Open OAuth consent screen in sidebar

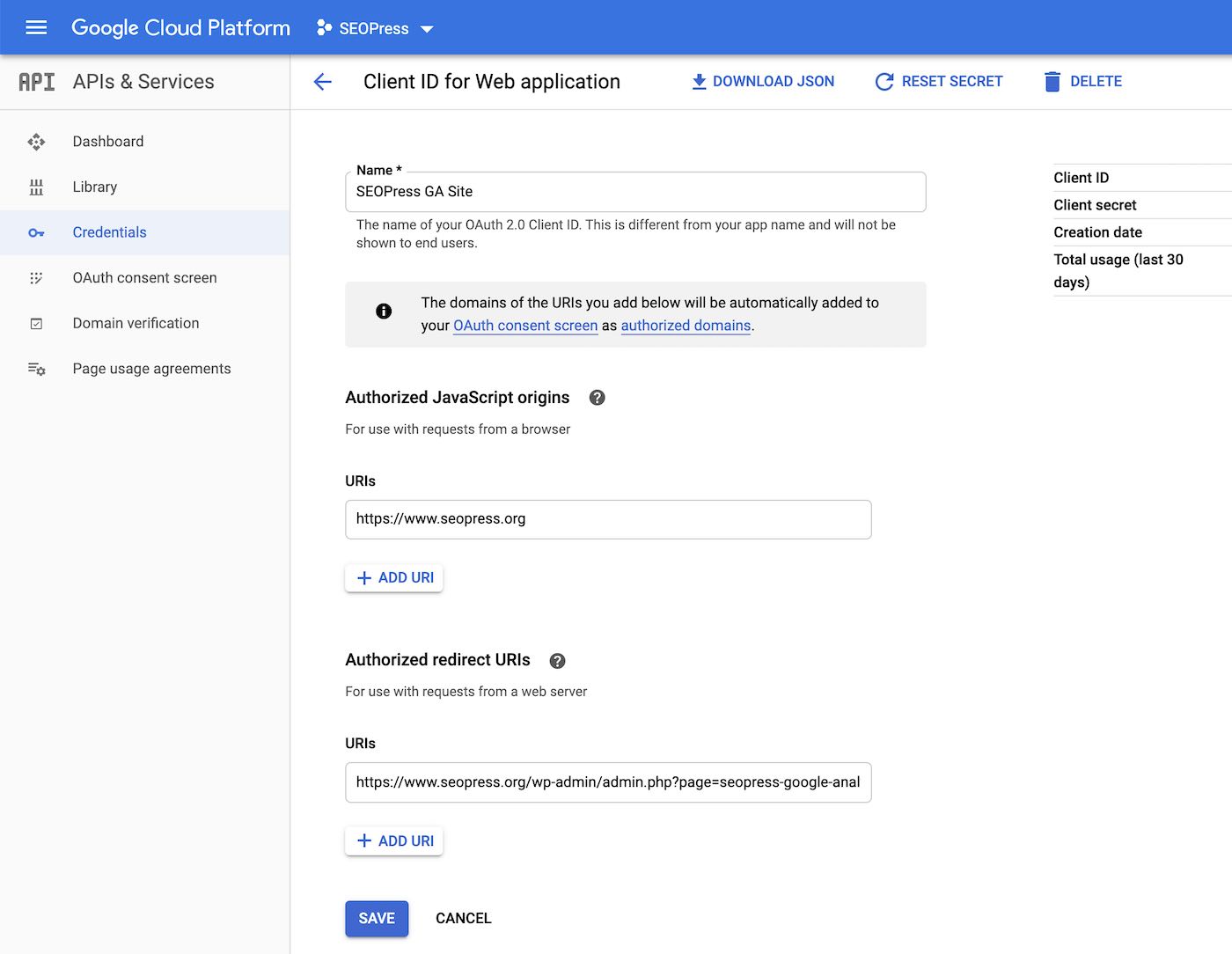click(144, 278)
